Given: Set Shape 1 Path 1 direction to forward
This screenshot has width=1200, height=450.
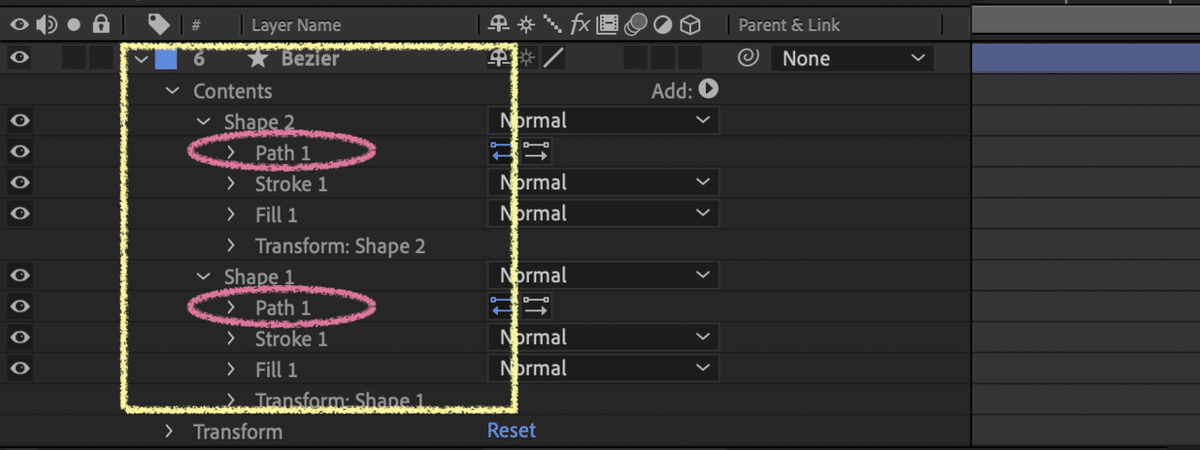Looking at the screenshot, I should 537,307.
